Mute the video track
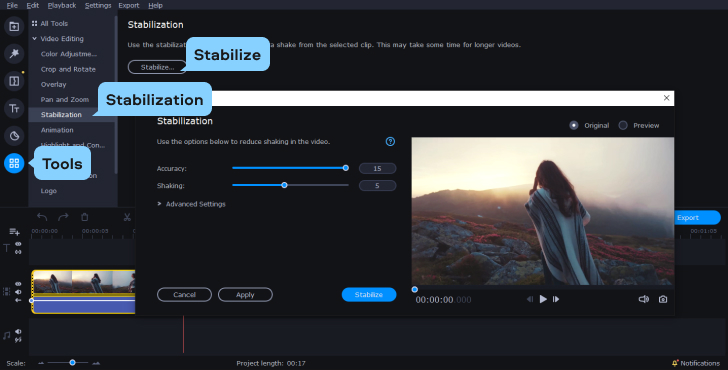The width and height of the screenshot is (728, 370). coord(18,292)
